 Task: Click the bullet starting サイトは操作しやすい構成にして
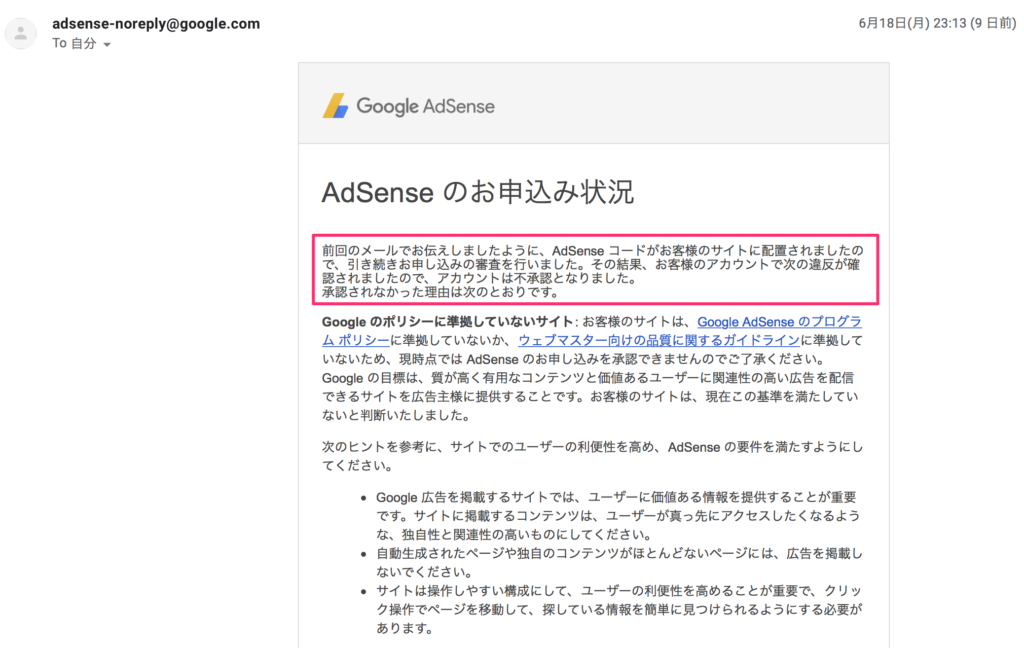(x=619, y=609)
